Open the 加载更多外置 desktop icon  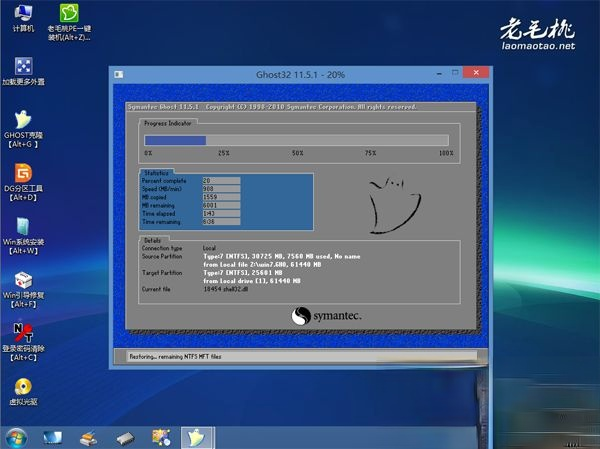(23, 71)
